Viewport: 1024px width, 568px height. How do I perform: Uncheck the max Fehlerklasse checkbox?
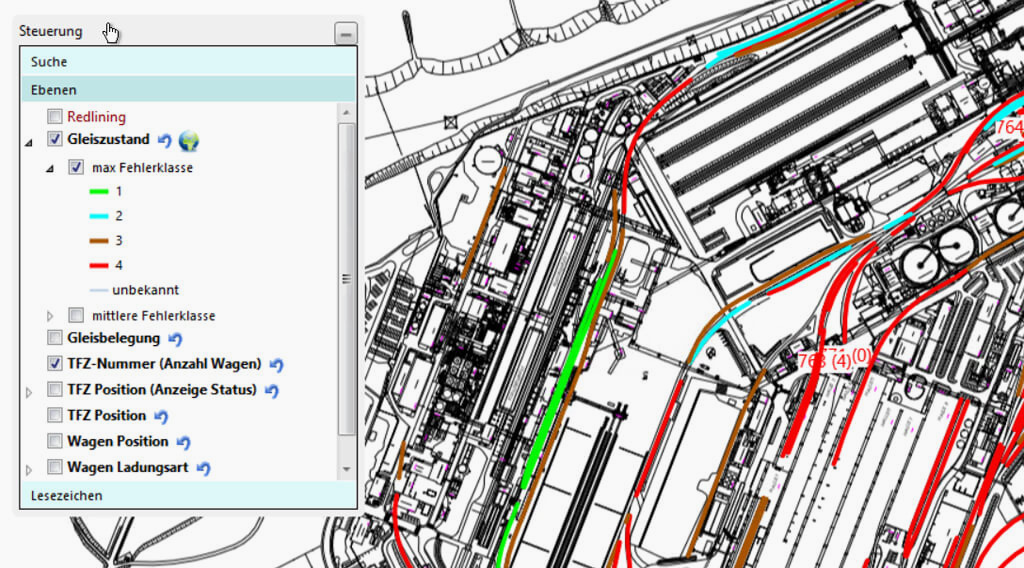pyautogui.click(x=76, y=168)
